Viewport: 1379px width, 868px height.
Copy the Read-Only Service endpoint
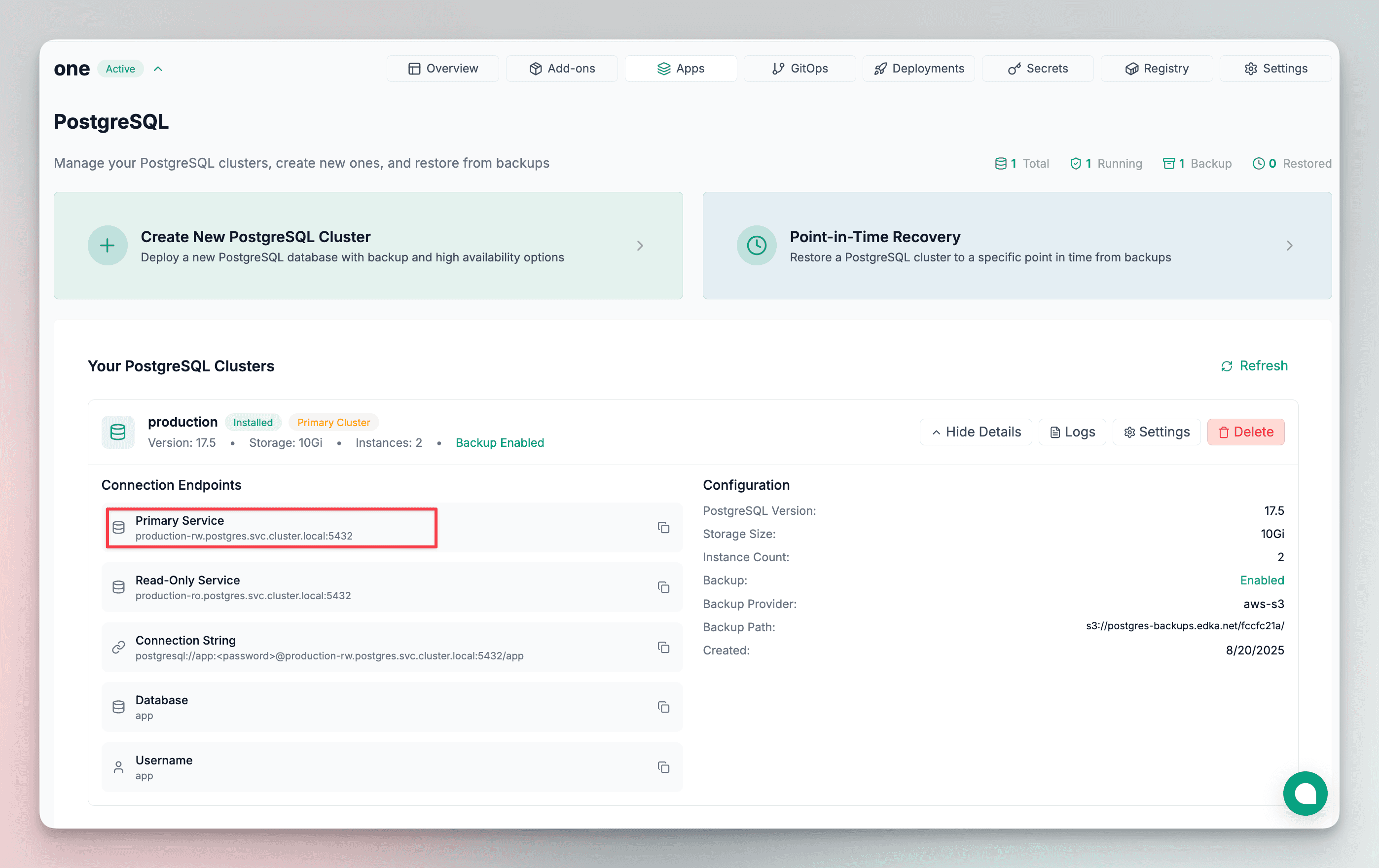[x=663, y=587]
